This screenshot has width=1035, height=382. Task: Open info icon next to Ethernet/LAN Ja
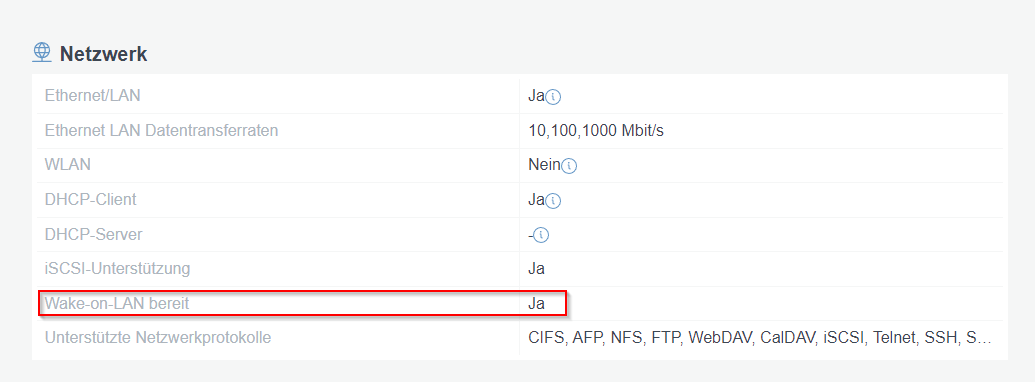[x=553, y=97]
